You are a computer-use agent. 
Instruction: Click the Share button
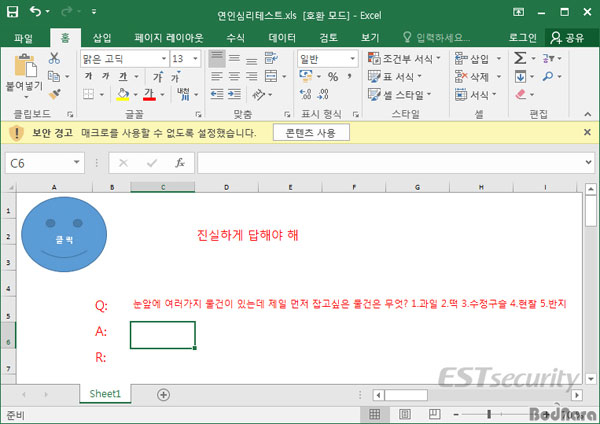pos(568,38)
